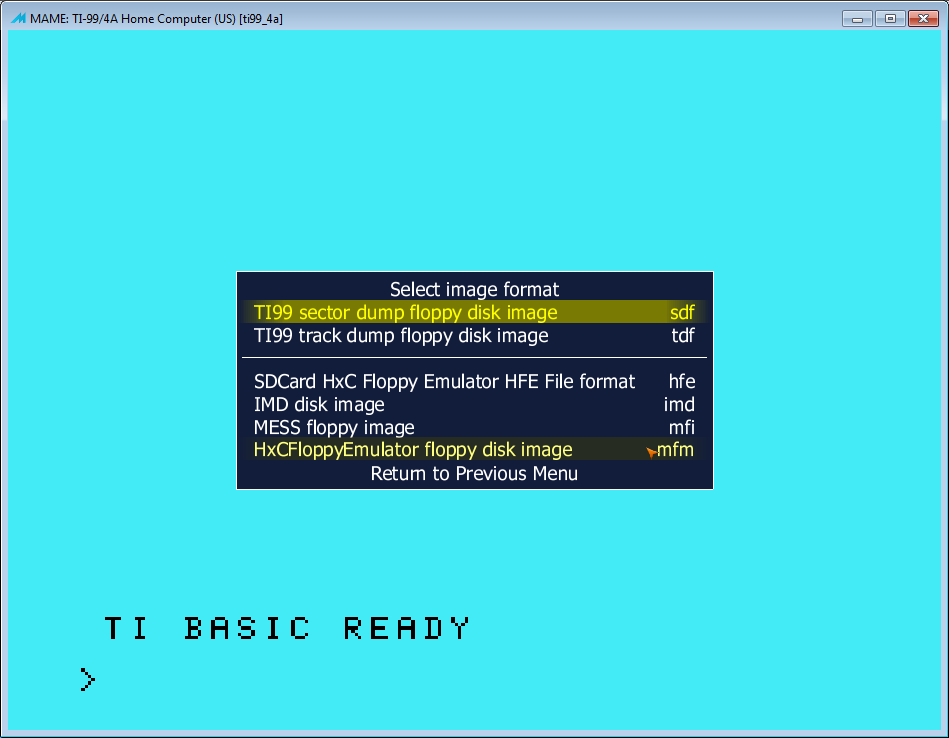The image size is (949, 738).
Task: Choose IMD disk image format
Action: tap(474, 404)
